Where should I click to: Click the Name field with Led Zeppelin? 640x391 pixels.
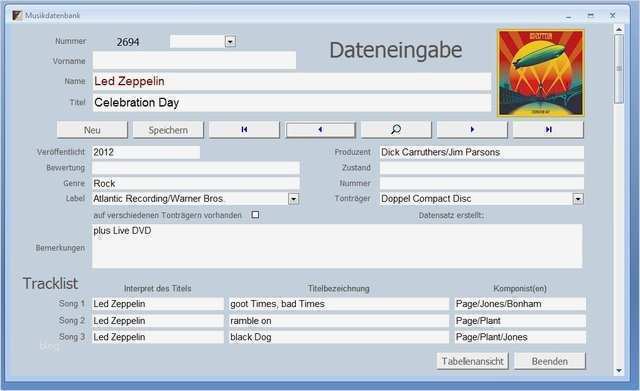point(292,81)
